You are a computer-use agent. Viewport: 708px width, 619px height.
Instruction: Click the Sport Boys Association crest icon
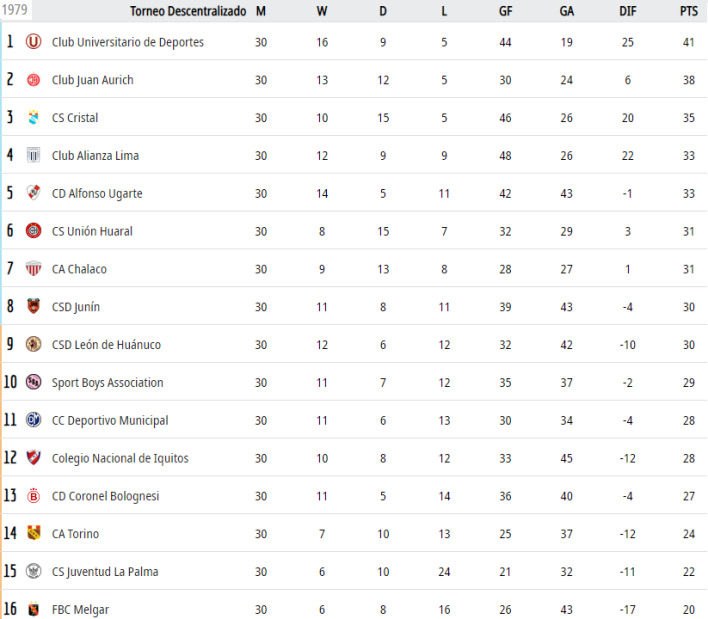pos(33,382)
